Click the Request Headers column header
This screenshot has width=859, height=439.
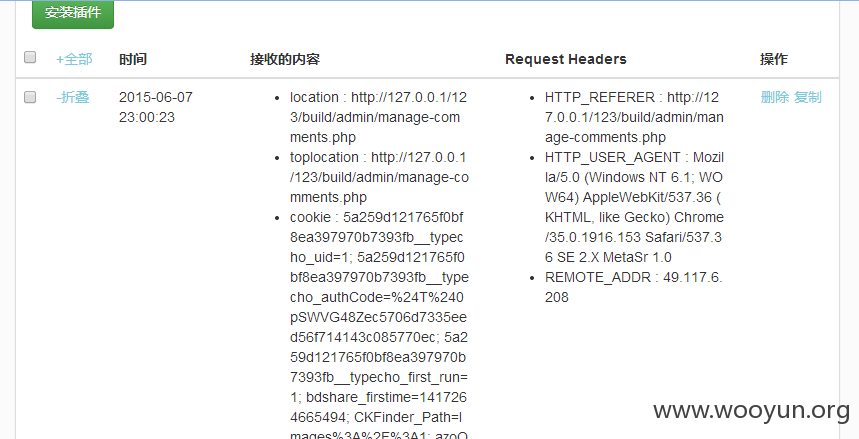pos(566,59)
